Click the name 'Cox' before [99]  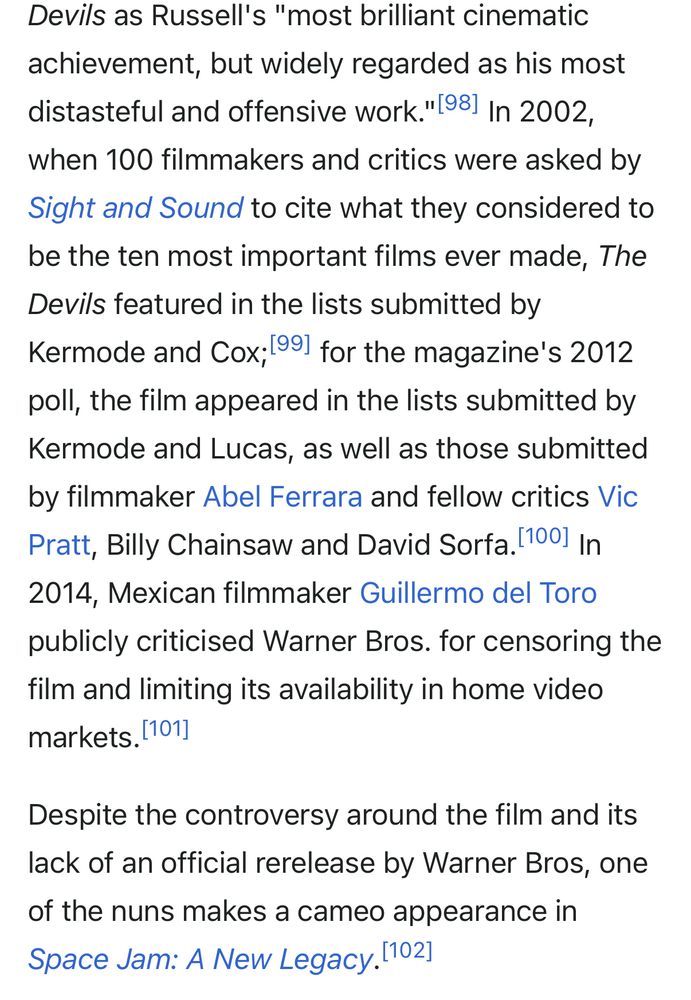[239, 353]
